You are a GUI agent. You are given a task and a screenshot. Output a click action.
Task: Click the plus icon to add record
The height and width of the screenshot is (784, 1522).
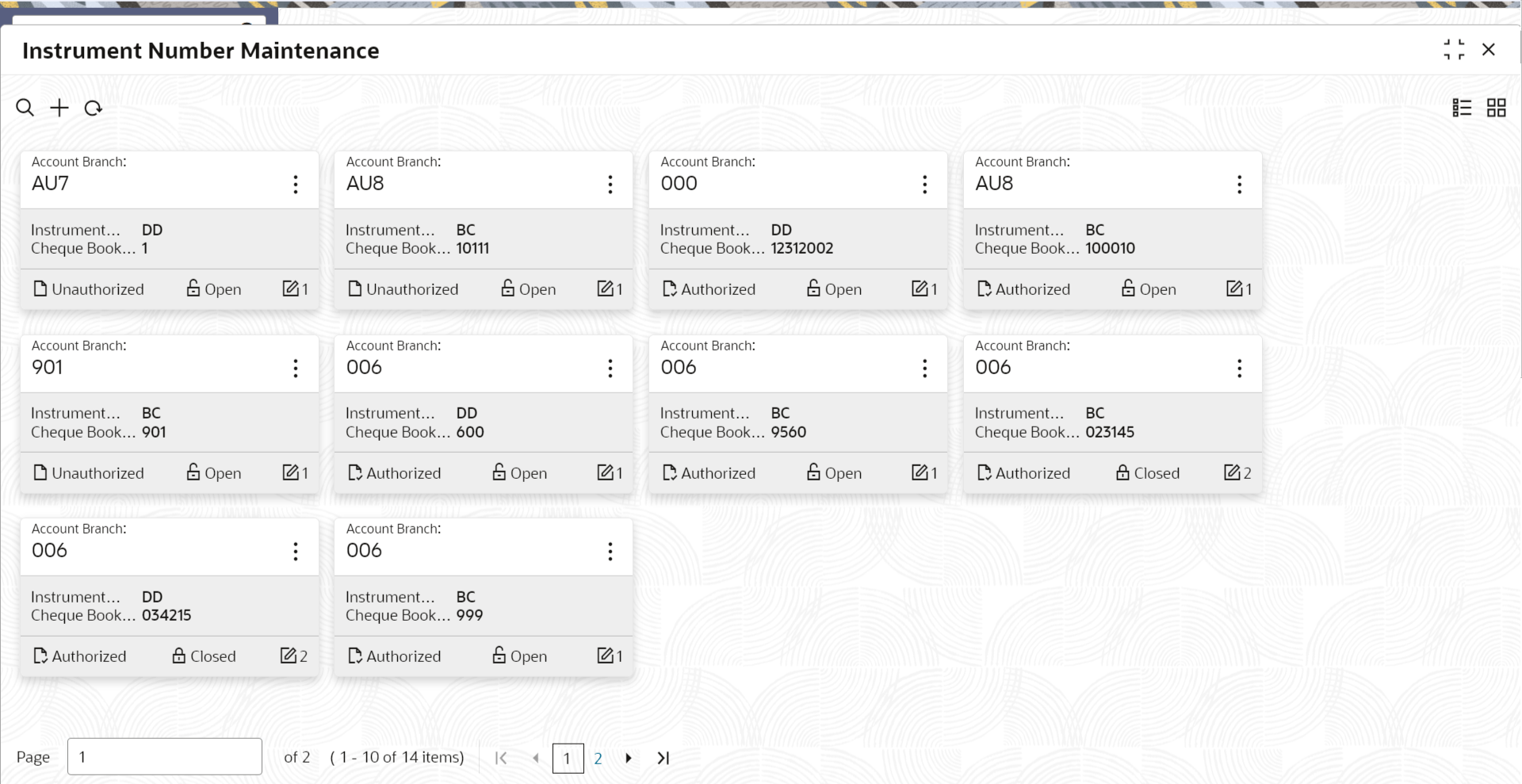59,108
